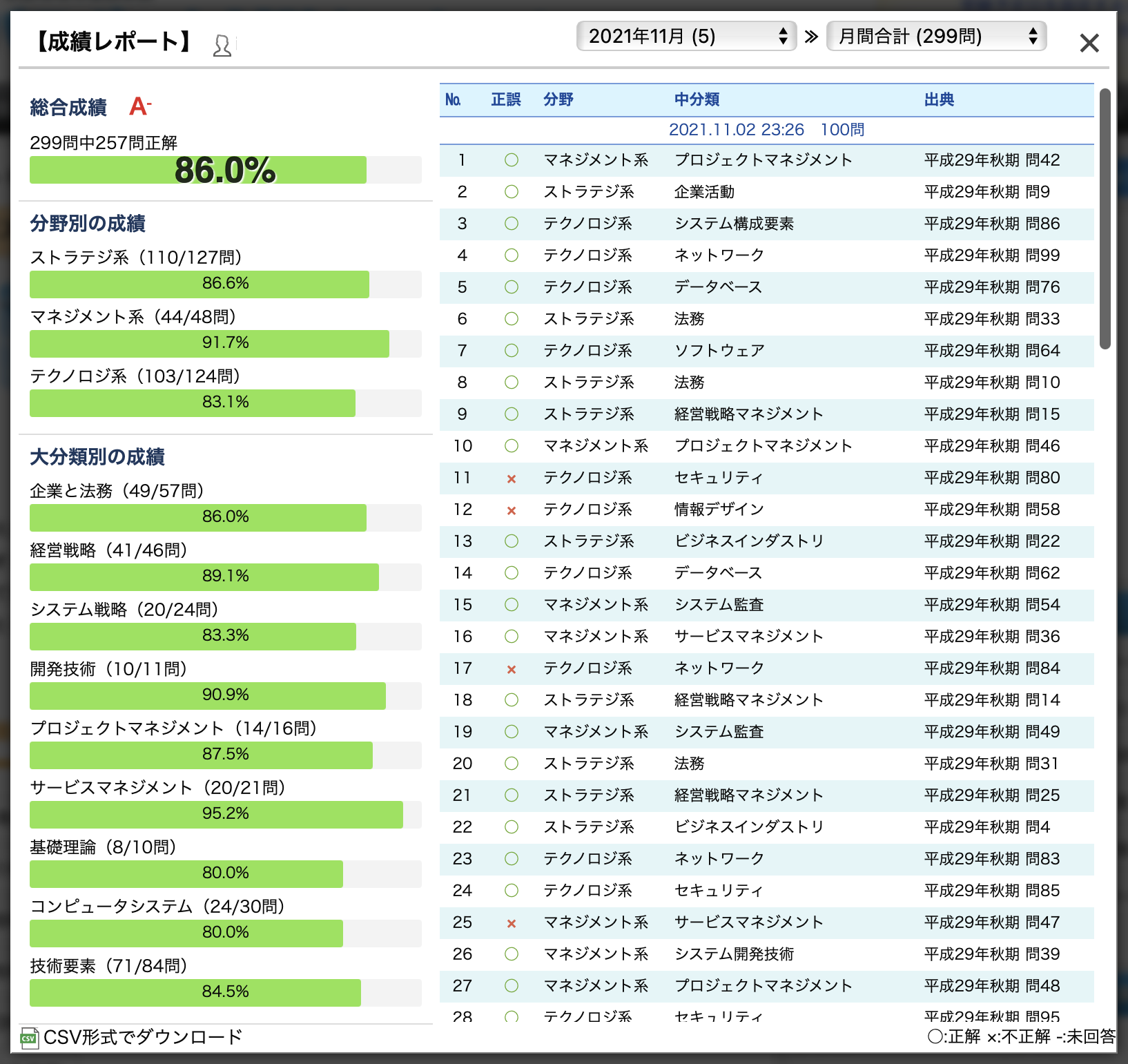The width and height of the screenshot is (1128, 1064).
Task: Open source 平成29年秋期 問84
Action: [x=992, y=668]
